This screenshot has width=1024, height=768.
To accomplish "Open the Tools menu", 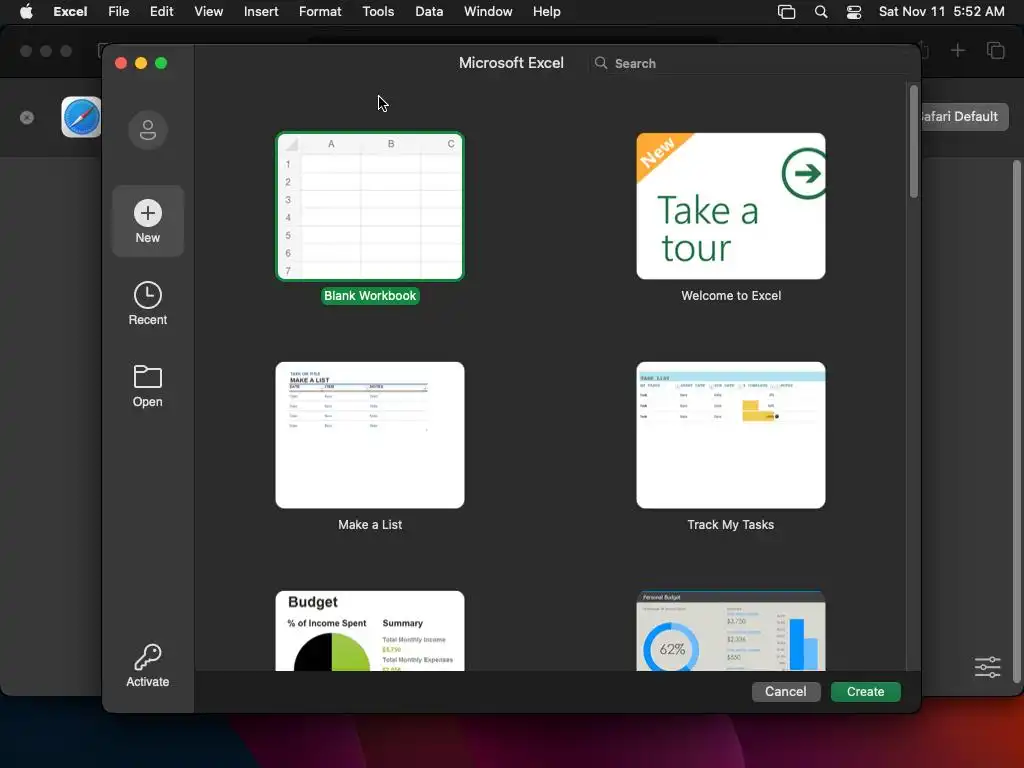I will tap(378, 12).
